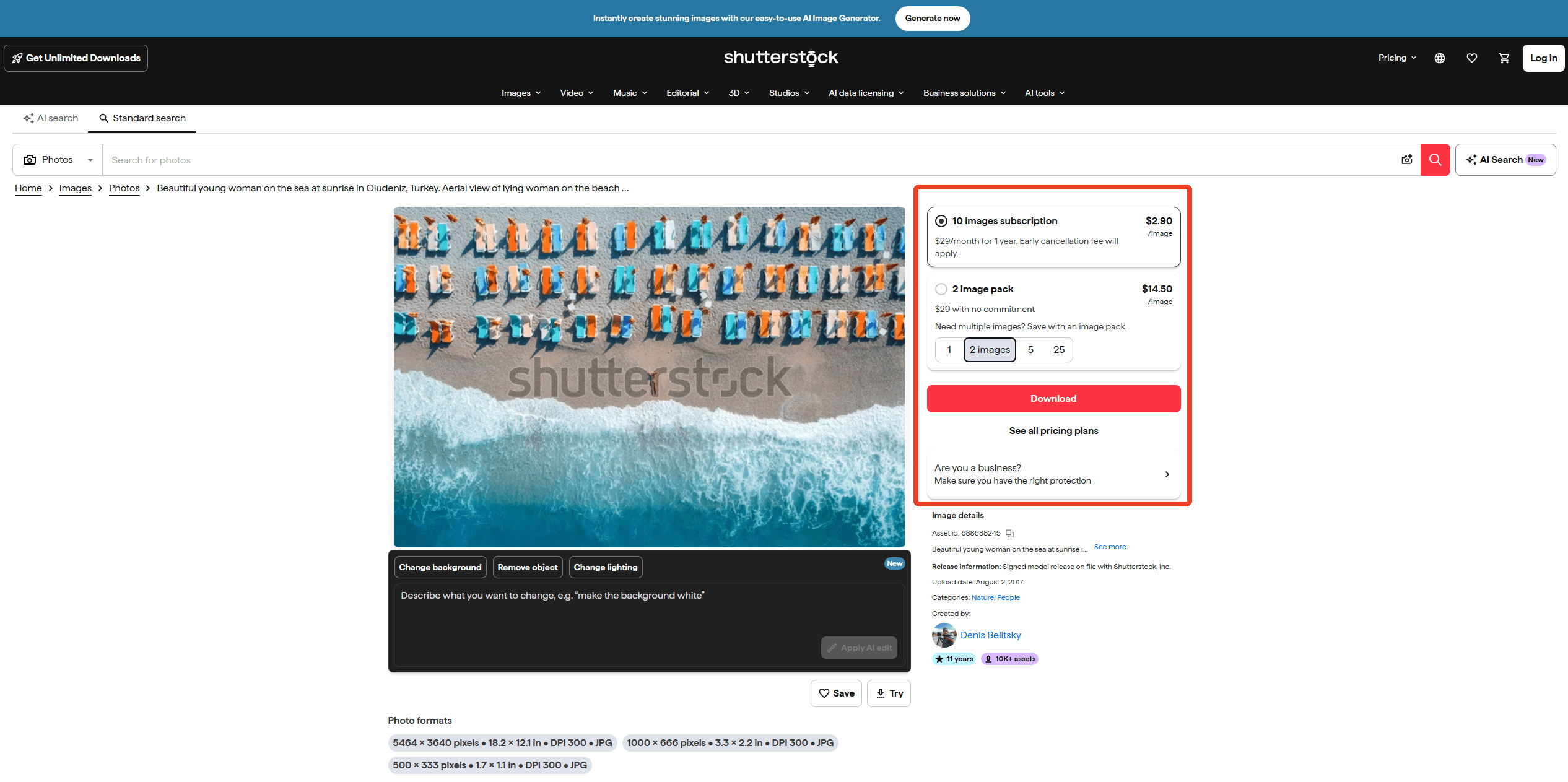Choose 1 image pack size

click(x=949, y=350)
